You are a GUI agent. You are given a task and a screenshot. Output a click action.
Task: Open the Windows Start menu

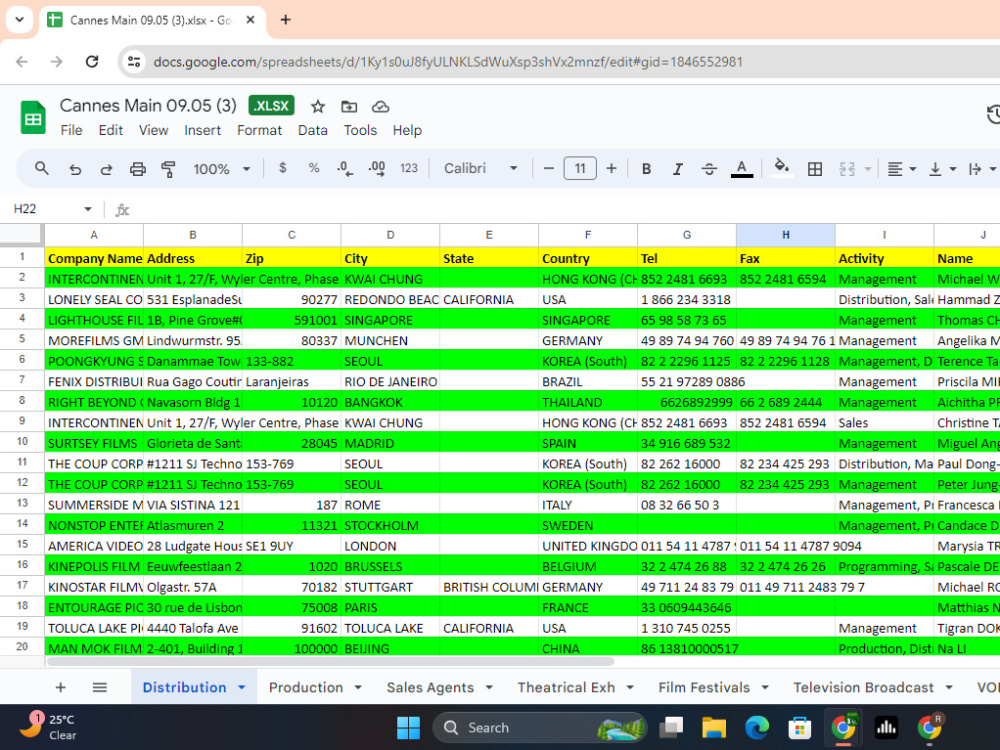click(x=408, y=728)
